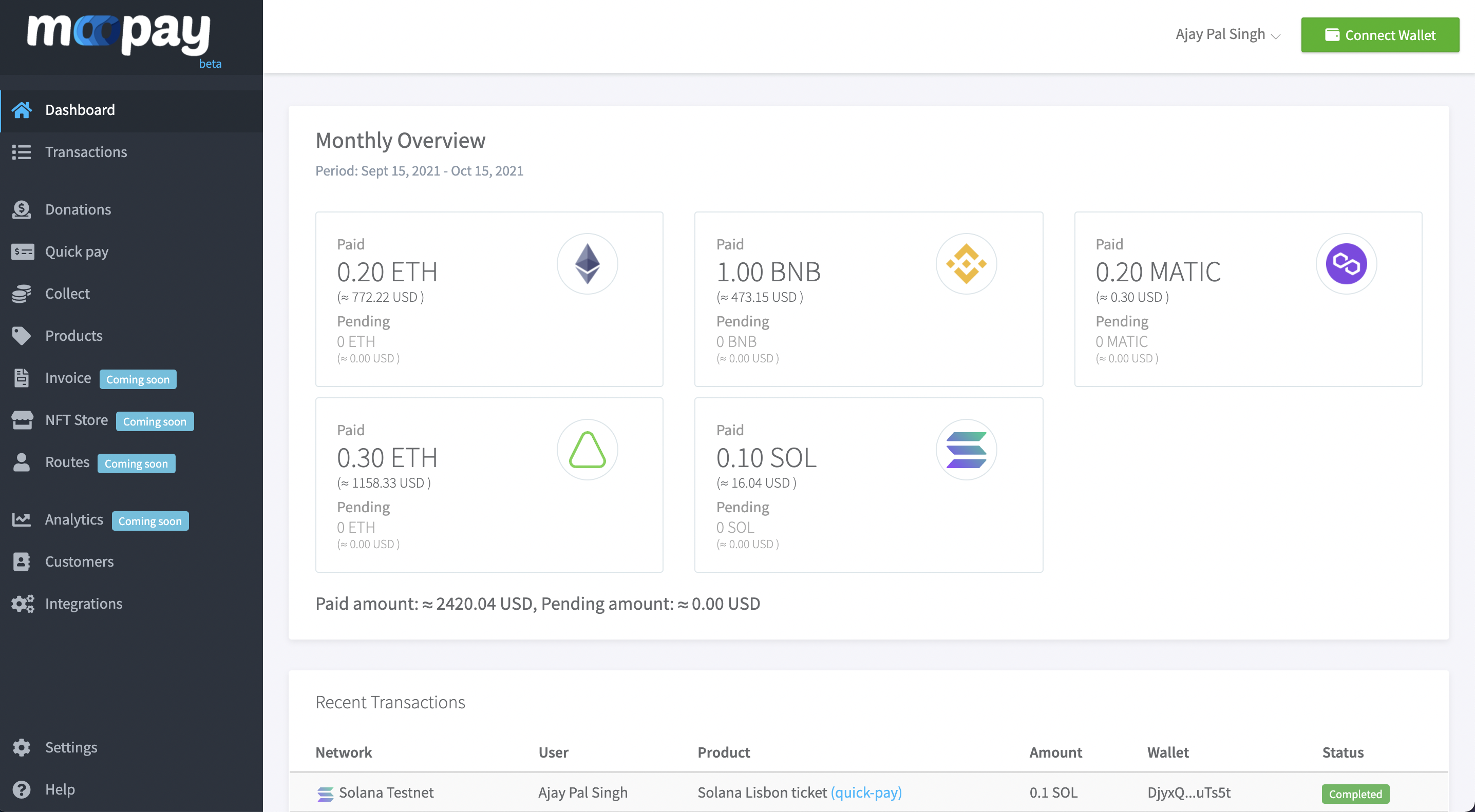Viewport: 1475px width, 812px height.
Task: Open the quick-pay link in the transaction row
Action: coord(866,792)
